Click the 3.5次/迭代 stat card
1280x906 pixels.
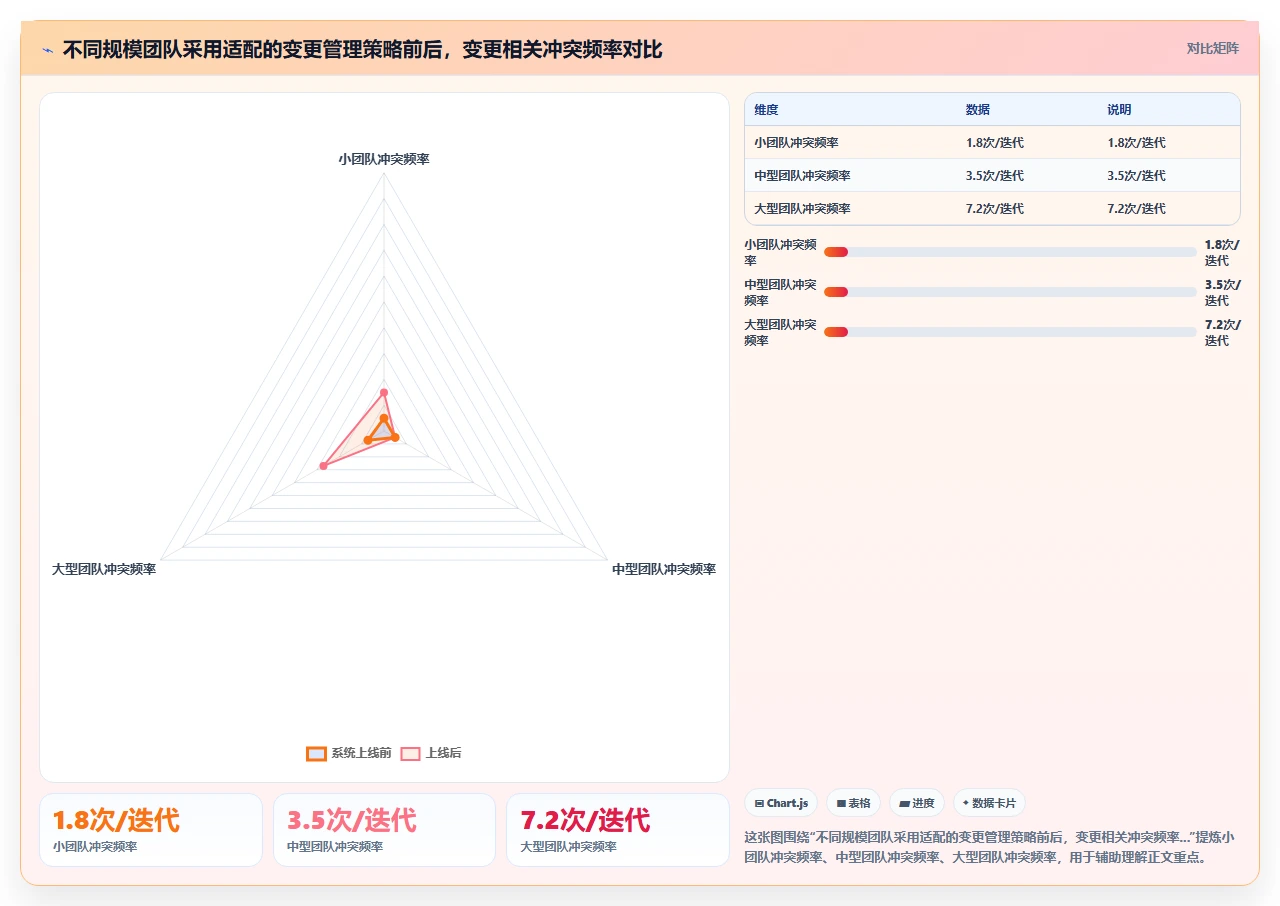pyautogui.click(x=384, y=830)
